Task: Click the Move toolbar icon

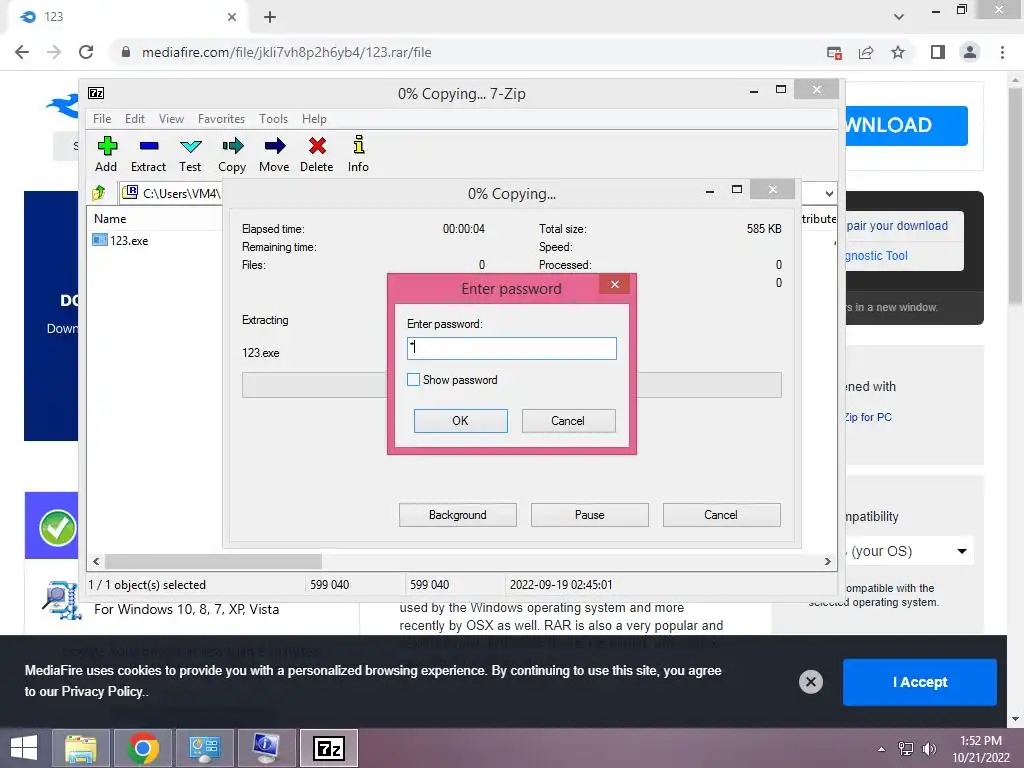Action: coord(274,154)
